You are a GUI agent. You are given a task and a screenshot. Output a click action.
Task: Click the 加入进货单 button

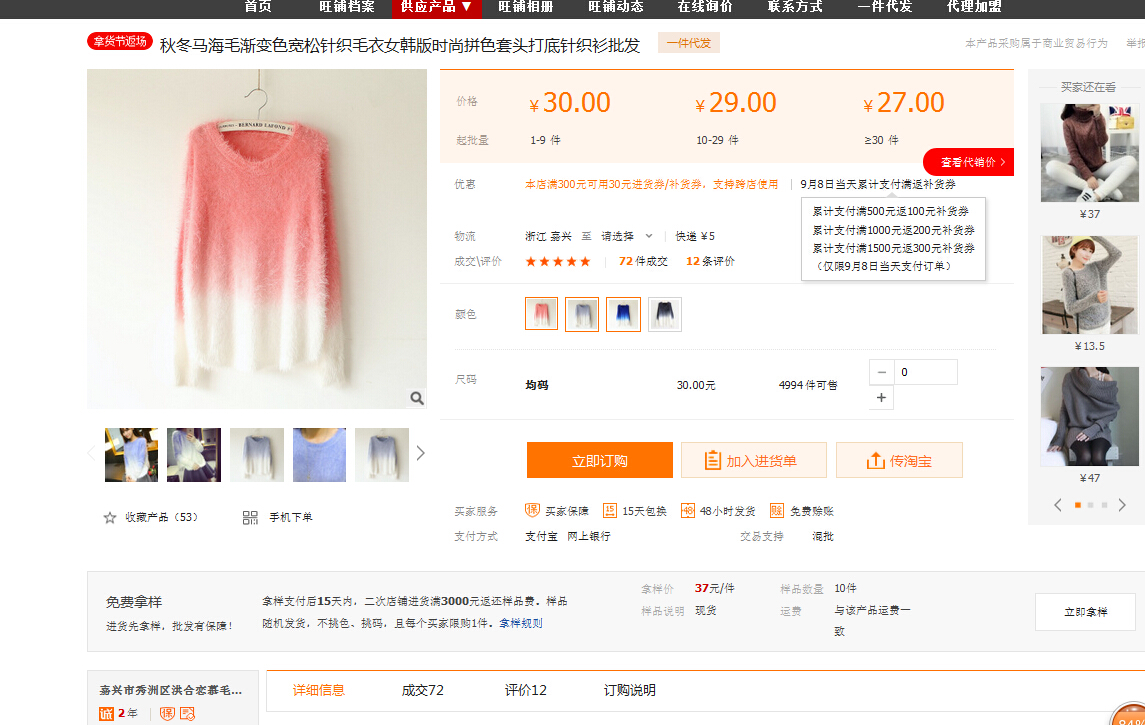click(x=753, y=461)
